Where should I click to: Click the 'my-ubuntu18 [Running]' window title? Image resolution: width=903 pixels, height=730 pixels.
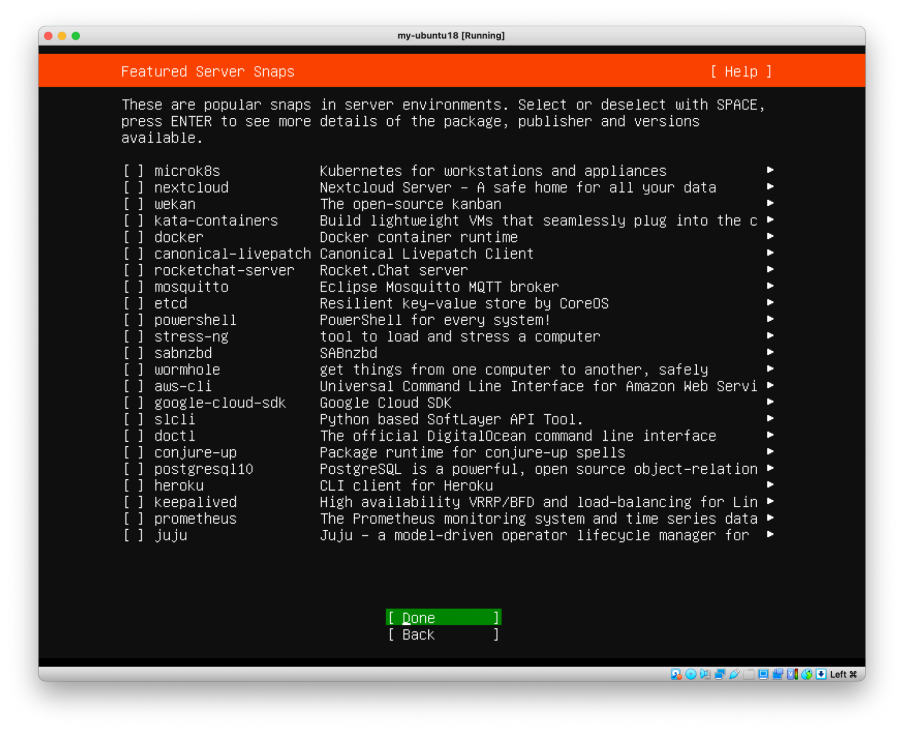[x=451, y=36]
